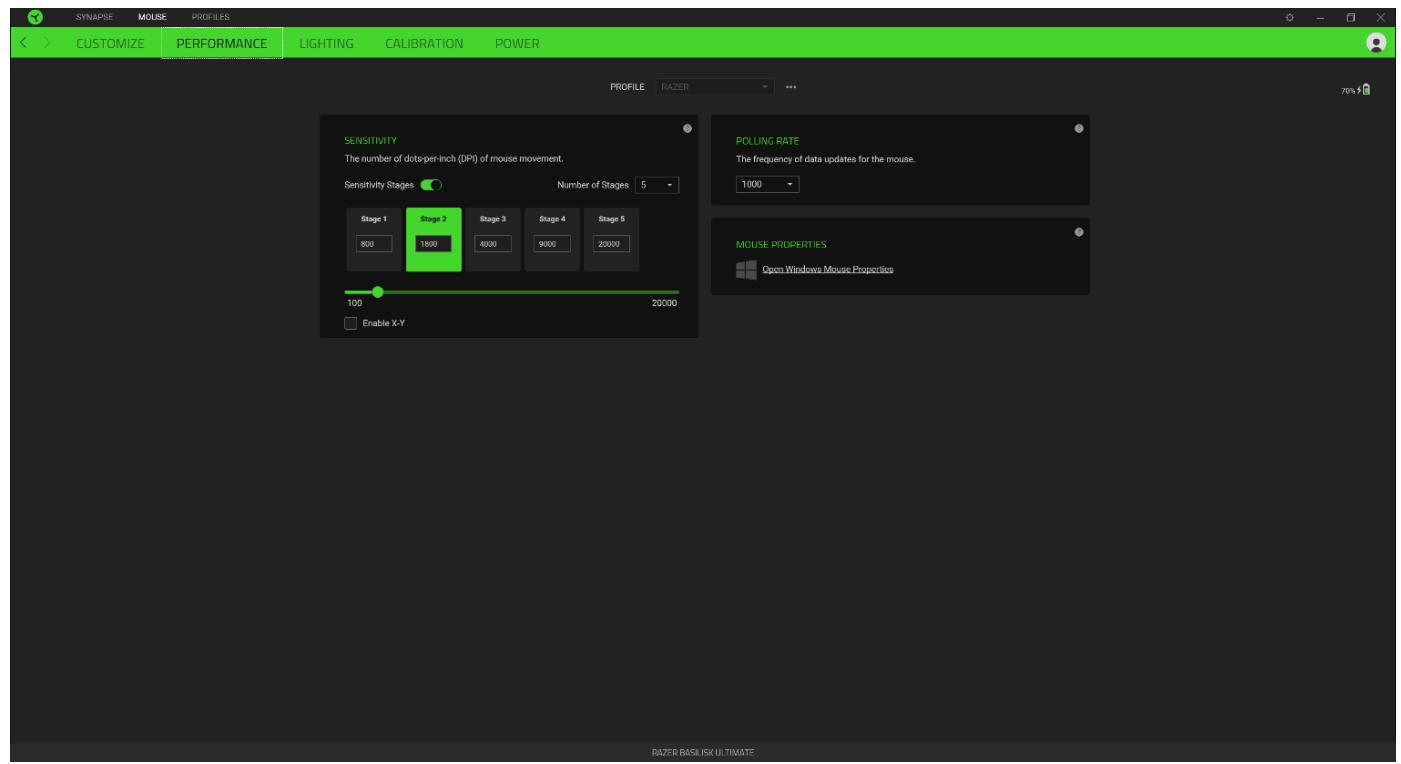This screenshot has height=764, width=1401.
Task: Click the user account avatar icon
Action: click(x=1375, y=43)
